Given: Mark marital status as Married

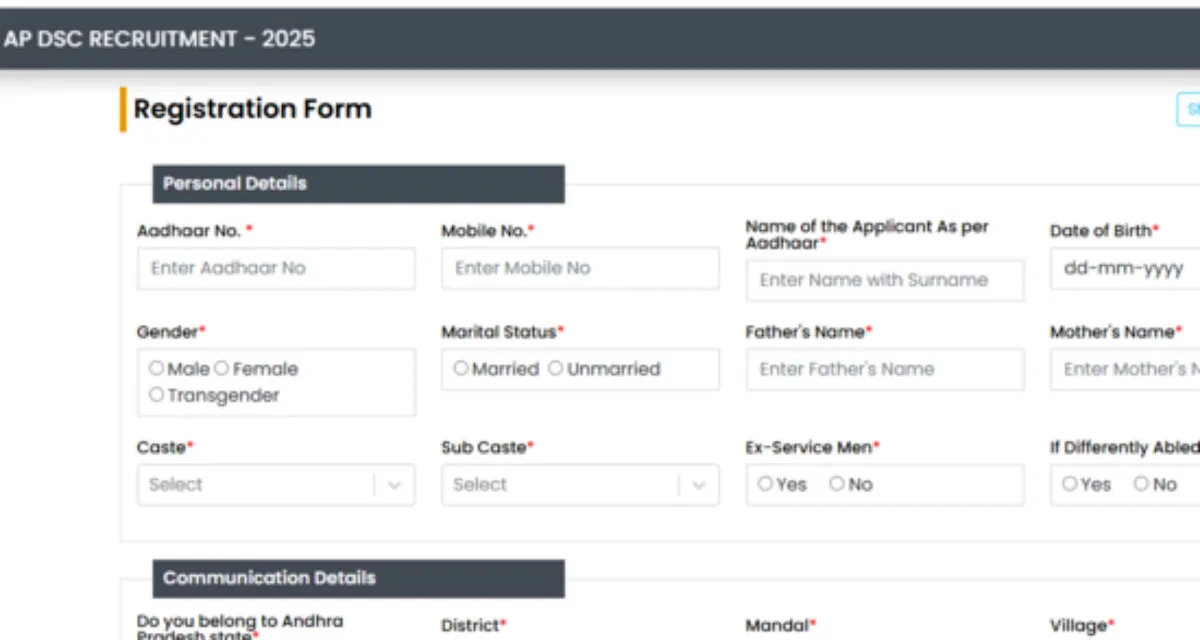Looking at the screenshot, I should pos(460,368).
